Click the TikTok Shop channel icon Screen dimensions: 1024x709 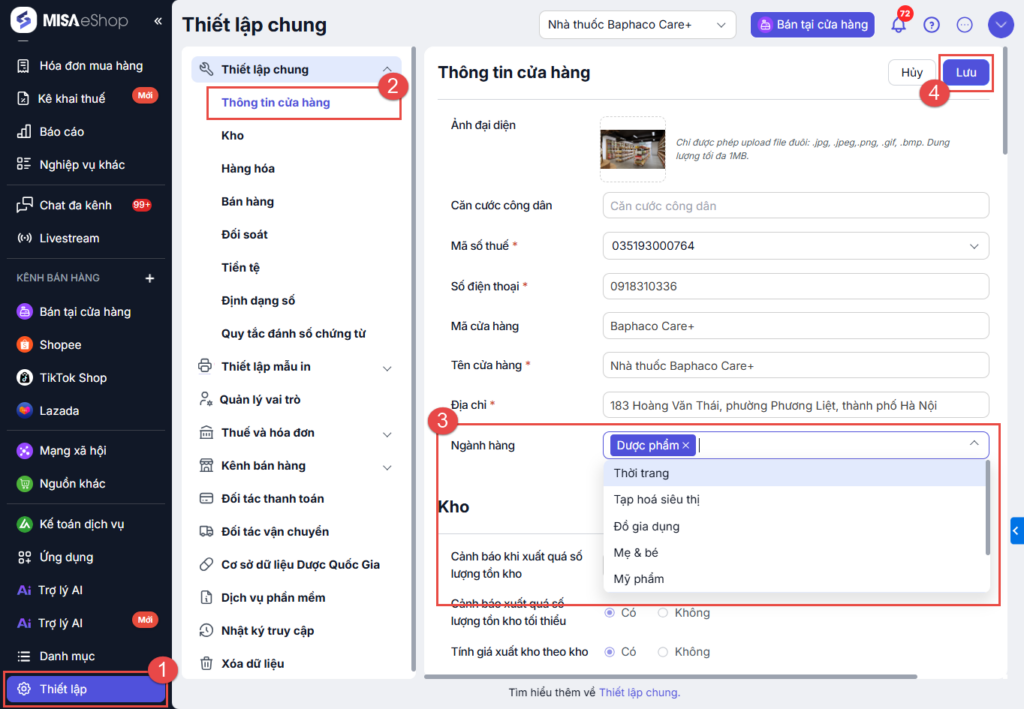pyautogui.click(x=24, y=377)
